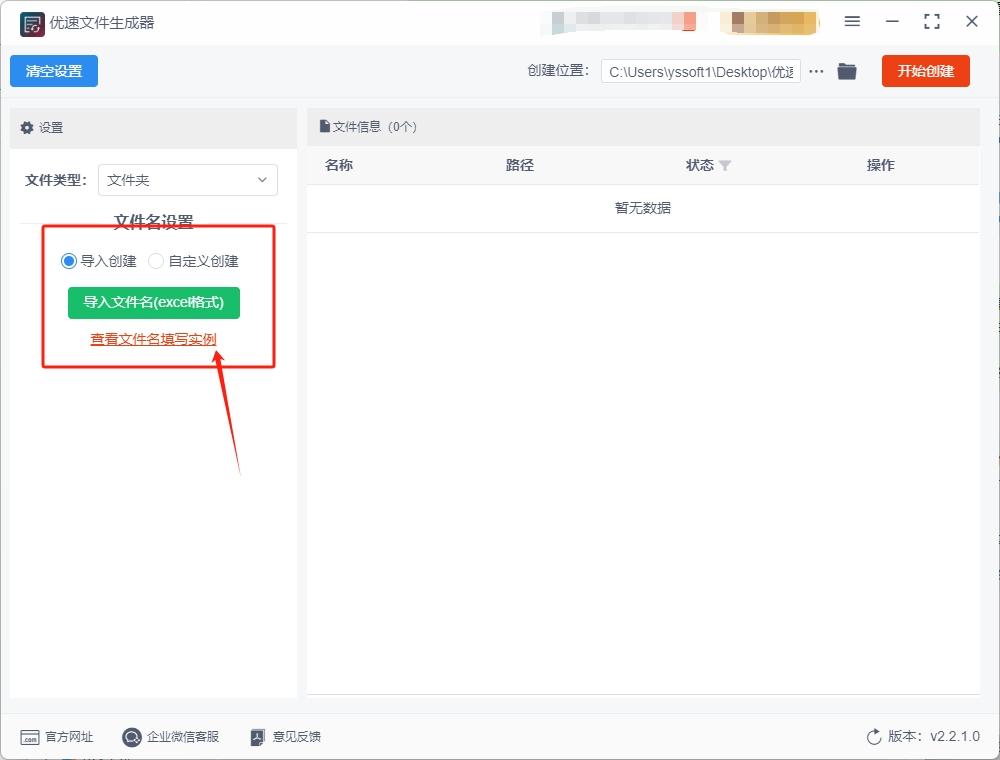The image size is (1000, 760).
Task: Click the 清空设置 button
Action: coord(54,71)
